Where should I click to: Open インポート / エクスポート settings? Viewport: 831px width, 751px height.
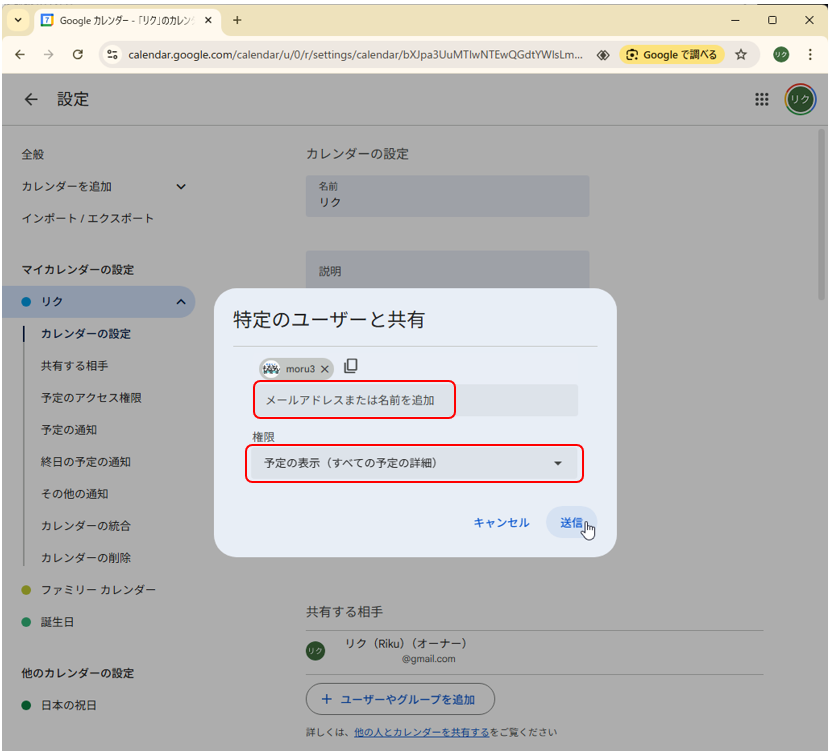click(x=88, y=218)
